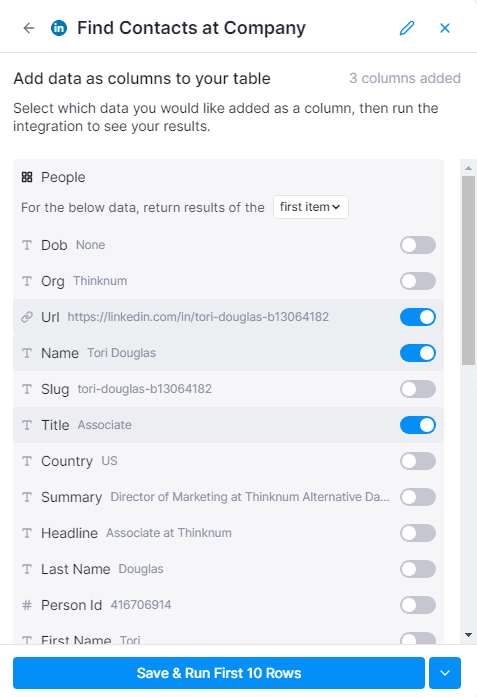Open the first item dropdown
Image resolution: width=477 pixels, height=697 pixels.
(311, 207)
